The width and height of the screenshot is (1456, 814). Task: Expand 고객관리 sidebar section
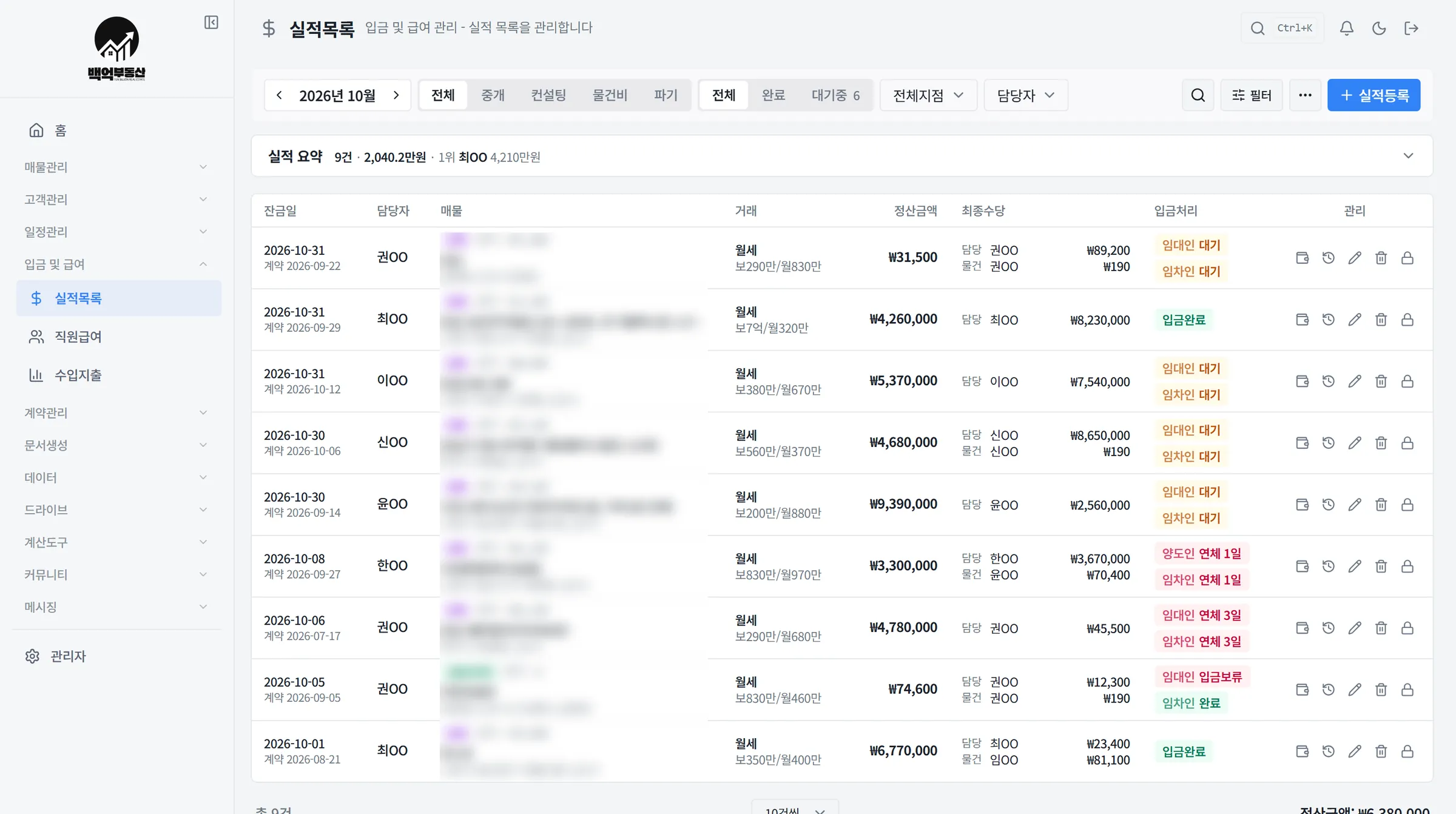click(x=116, y=199)
